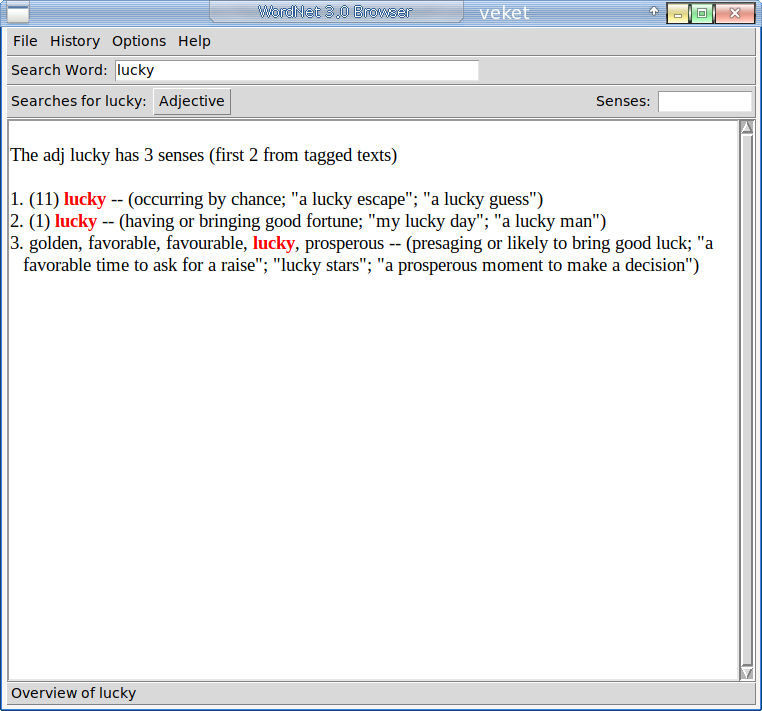Open the Help menu

click(194, 41)
